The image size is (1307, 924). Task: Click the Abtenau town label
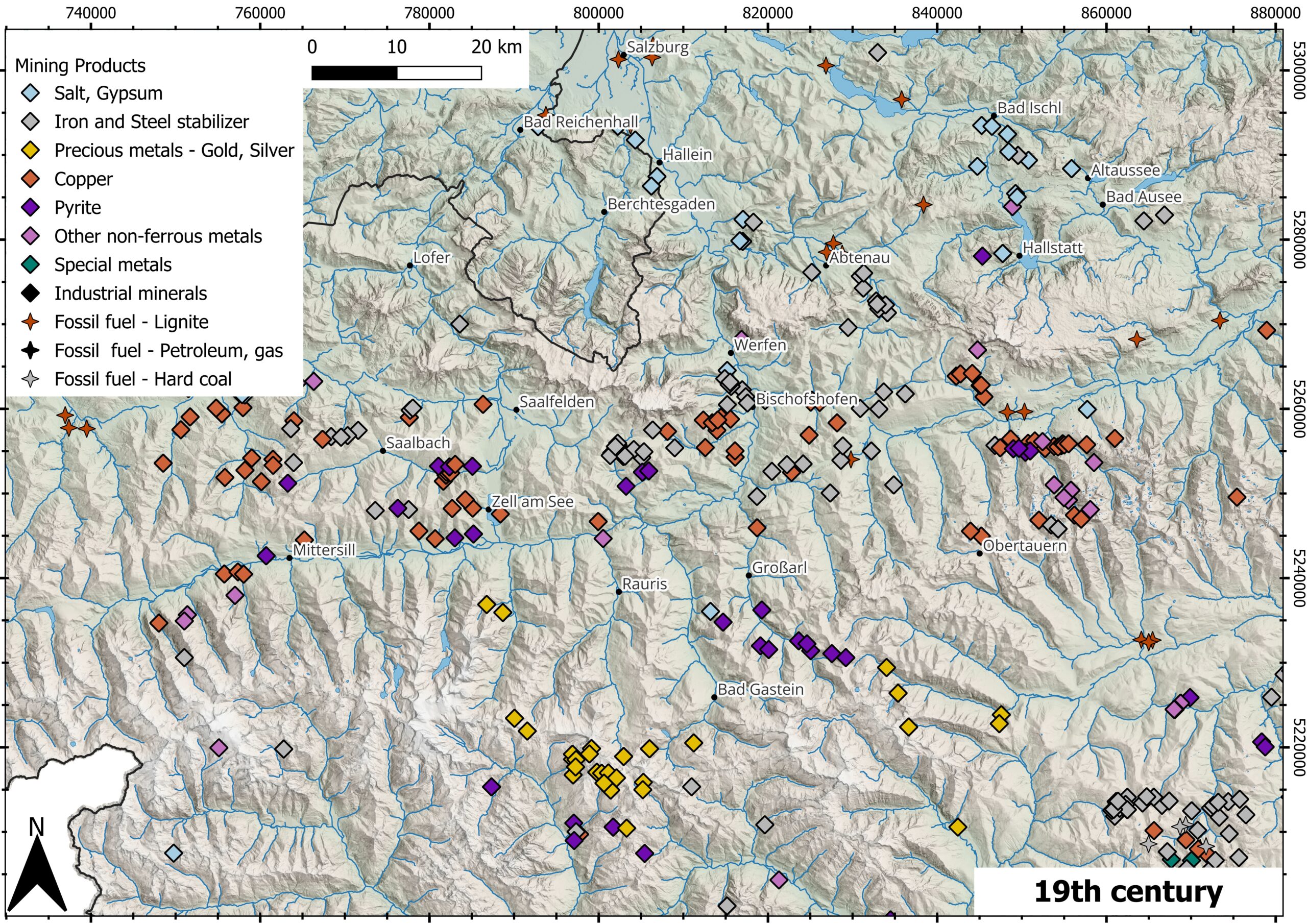pyautogui.click(x=859, y=258)
